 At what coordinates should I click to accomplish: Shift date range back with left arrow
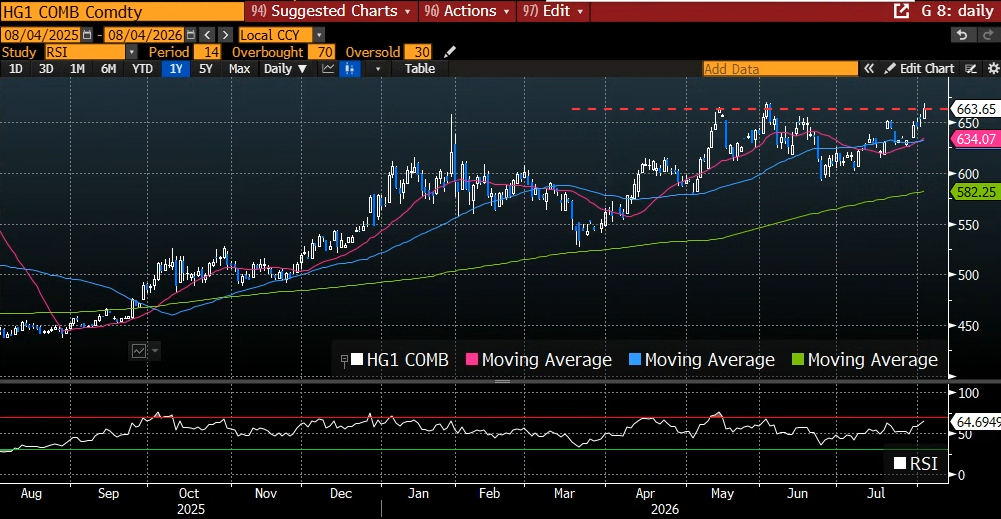pos(207,35)
